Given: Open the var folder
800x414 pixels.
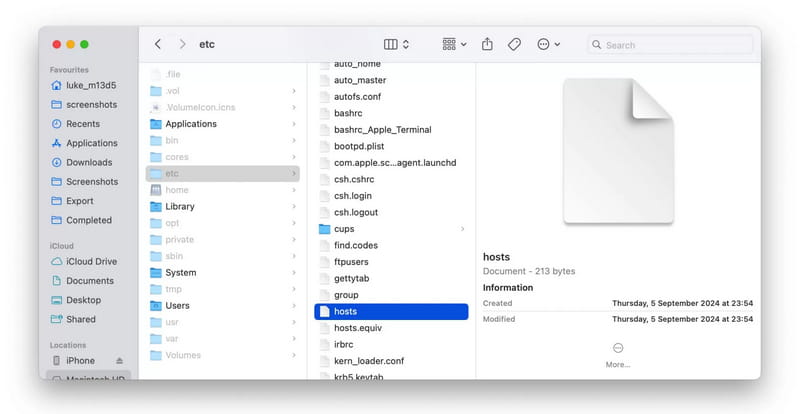Looking at the screenshot, I should tap(222, 338).
